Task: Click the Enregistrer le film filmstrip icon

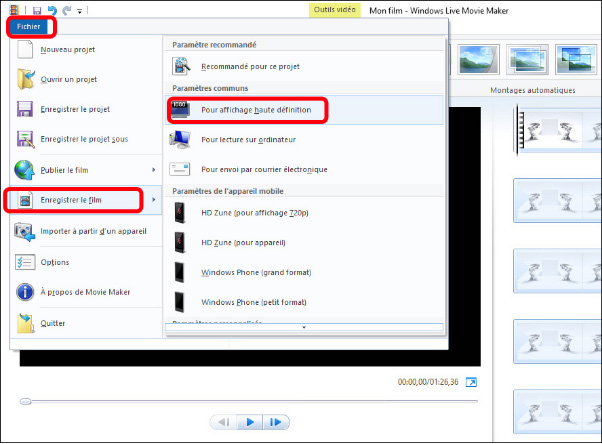Action: click(x=25, y=200)
